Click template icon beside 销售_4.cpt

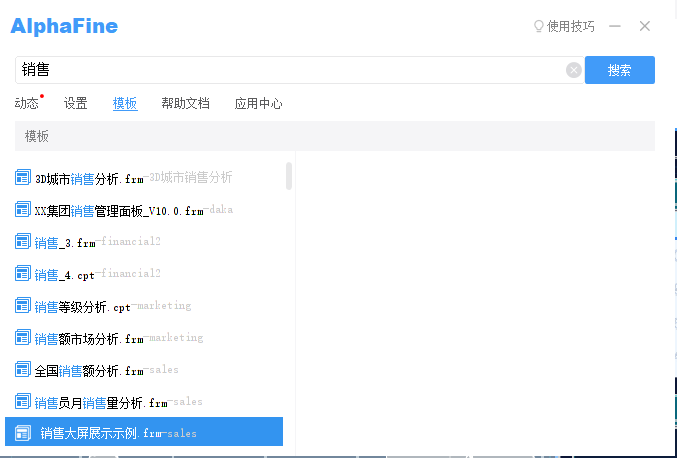(x=23, y=273)
